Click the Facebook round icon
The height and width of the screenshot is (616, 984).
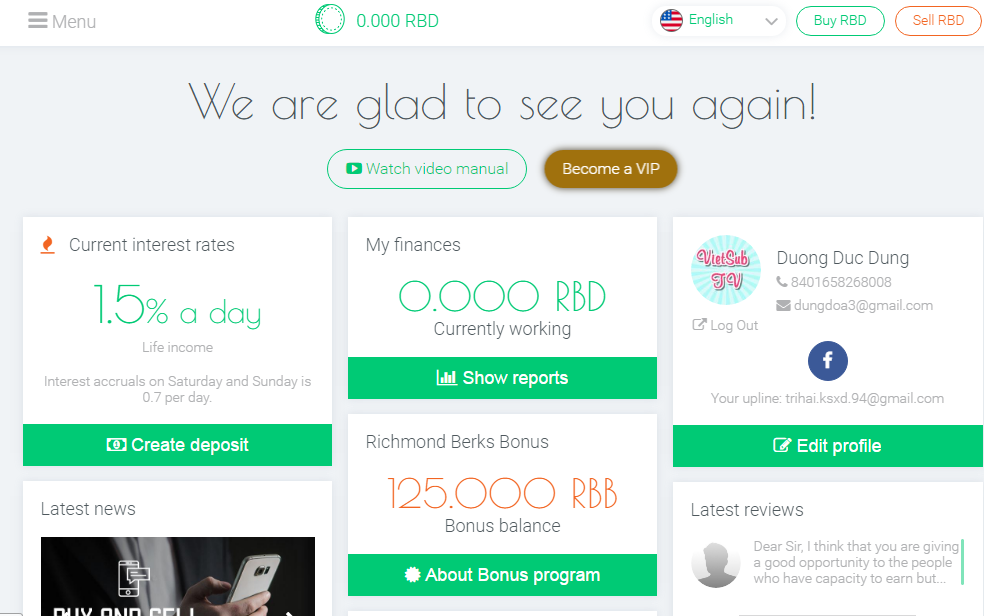click(827, 361)
